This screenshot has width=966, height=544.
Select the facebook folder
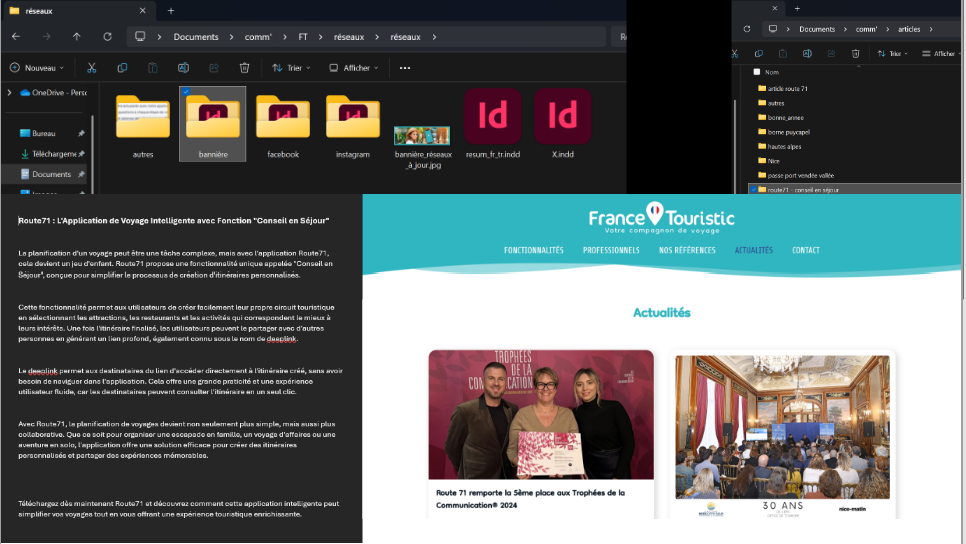[x=283, y=126]
